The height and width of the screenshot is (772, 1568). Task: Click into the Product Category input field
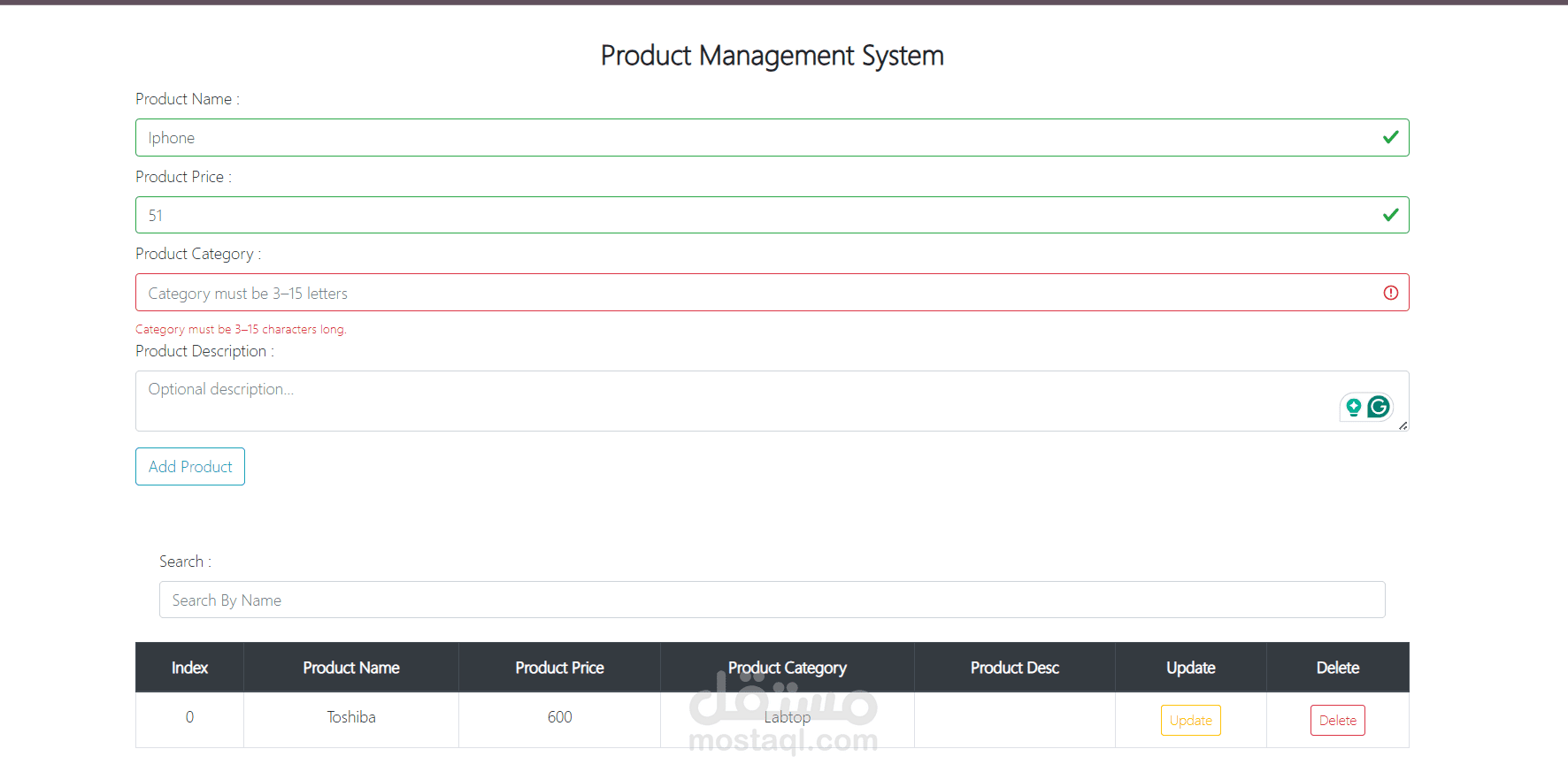[x=772, y=293]
